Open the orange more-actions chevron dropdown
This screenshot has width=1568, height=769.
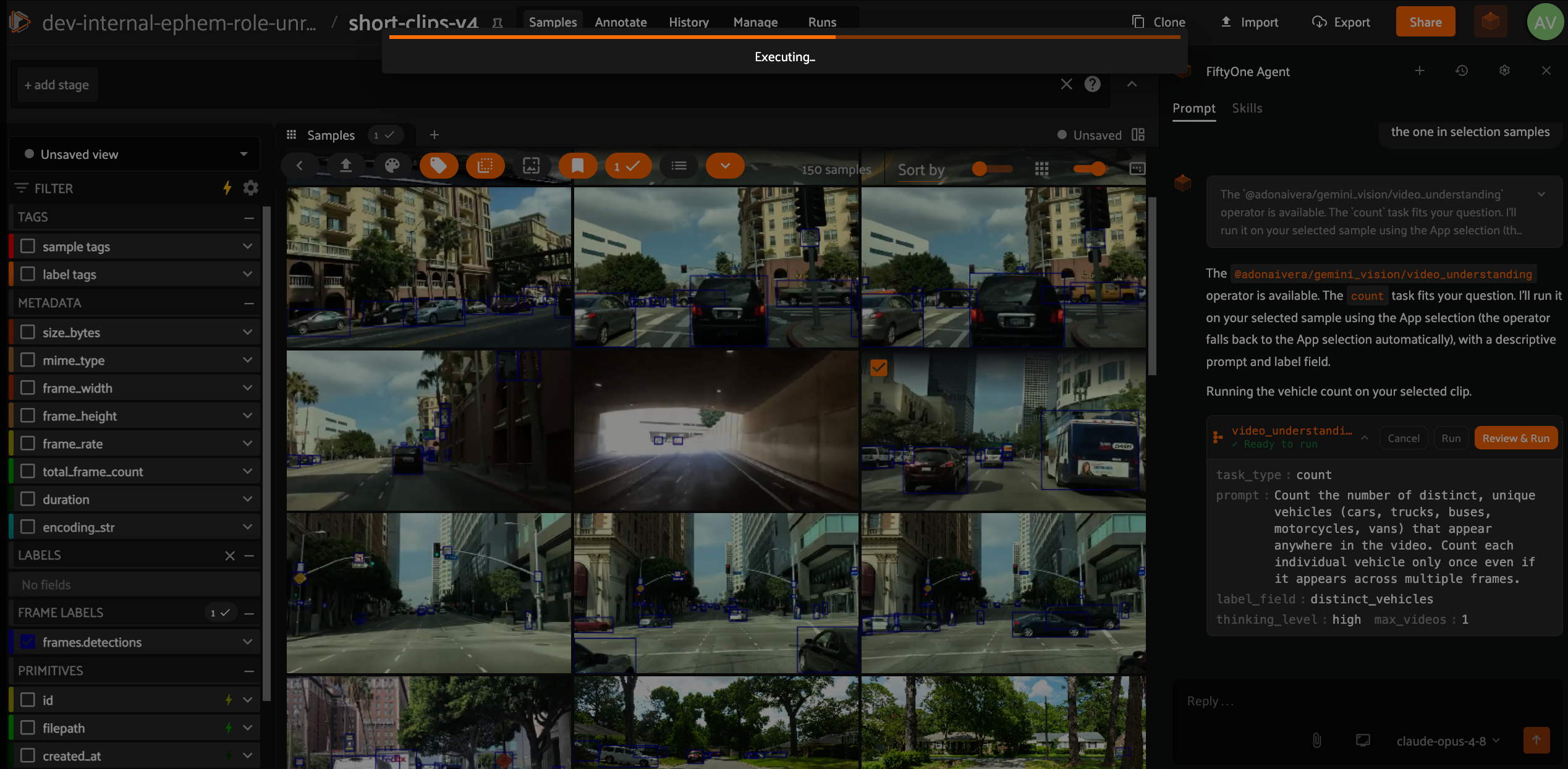(x=725, y=166)
